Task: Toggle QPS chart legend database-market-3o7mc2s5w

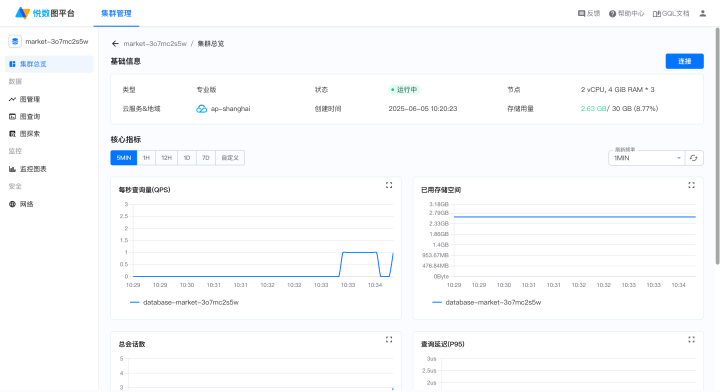Action: tap(185, 302)
